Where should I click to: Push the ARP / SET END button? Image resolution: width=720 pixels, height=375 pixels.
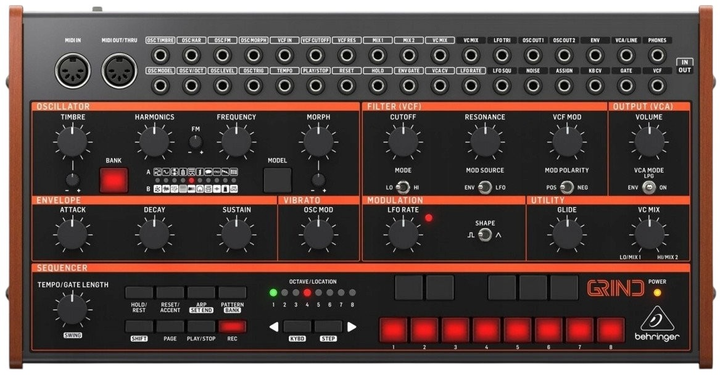(x=201, y=292)
